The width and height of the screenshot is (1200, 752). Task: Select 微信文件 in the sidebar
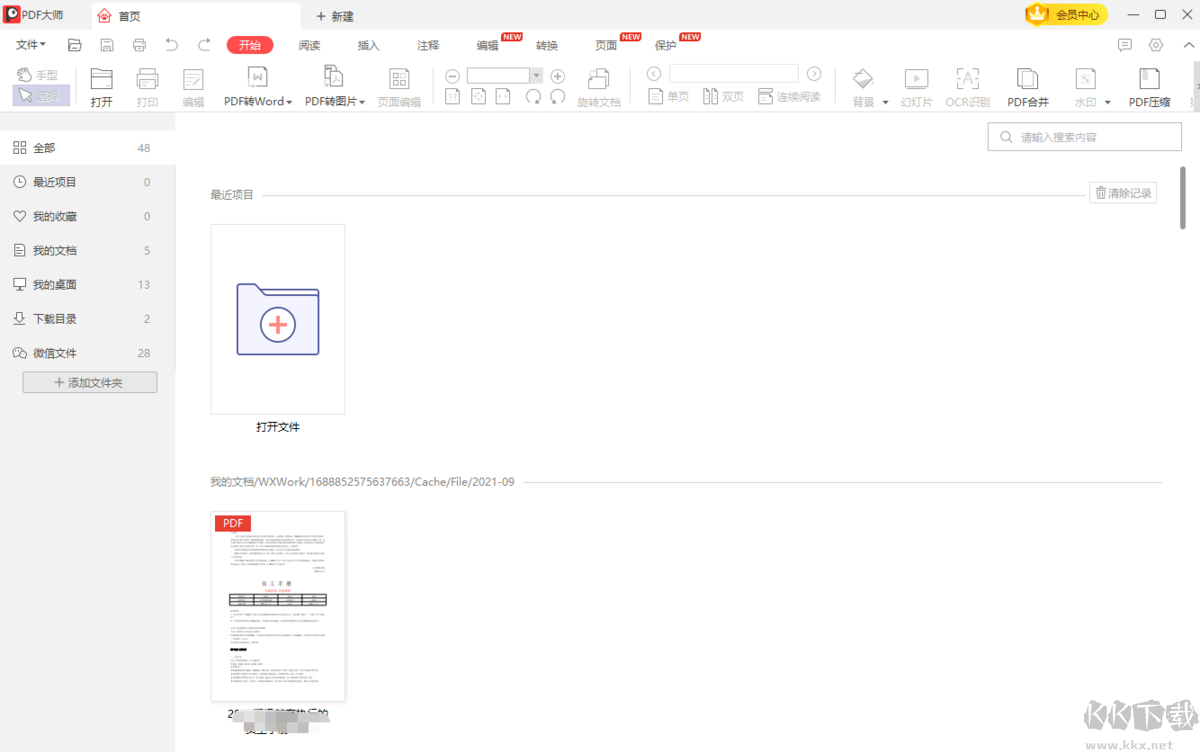coord(87,352)
